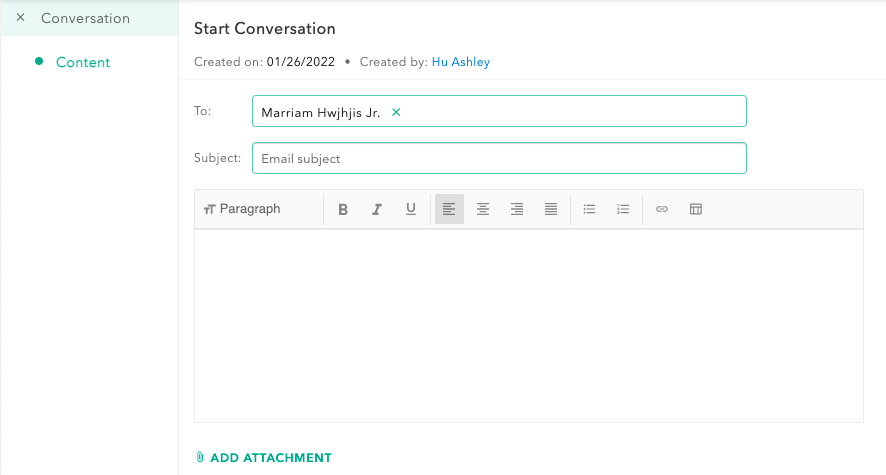Close the Conversation panel
This screenshot has width=886, height=475.
[x=21, y=18]
